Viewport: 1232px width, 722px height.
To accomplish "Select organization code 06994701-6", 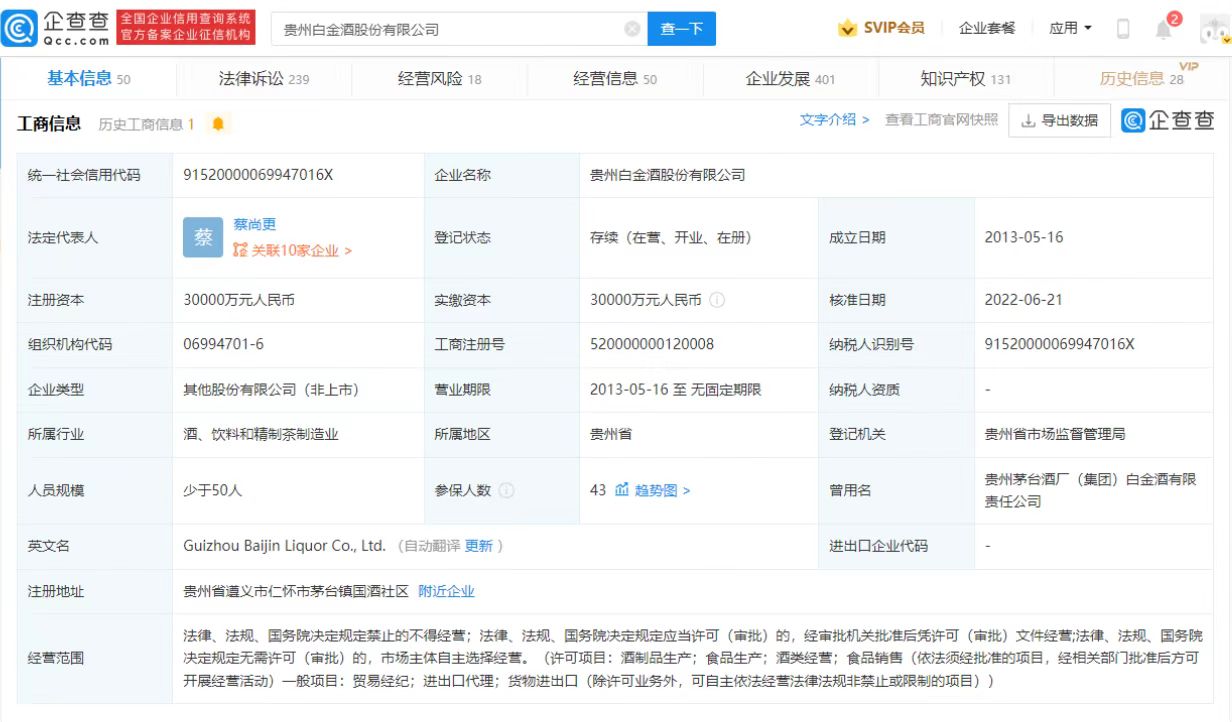I will [x=223, y=344].
